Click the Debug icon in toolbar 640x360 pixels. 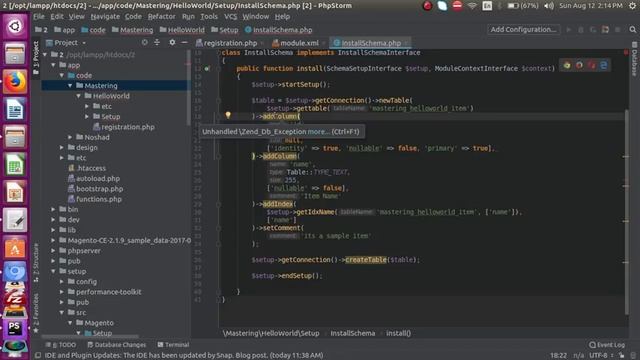point(581,29)
